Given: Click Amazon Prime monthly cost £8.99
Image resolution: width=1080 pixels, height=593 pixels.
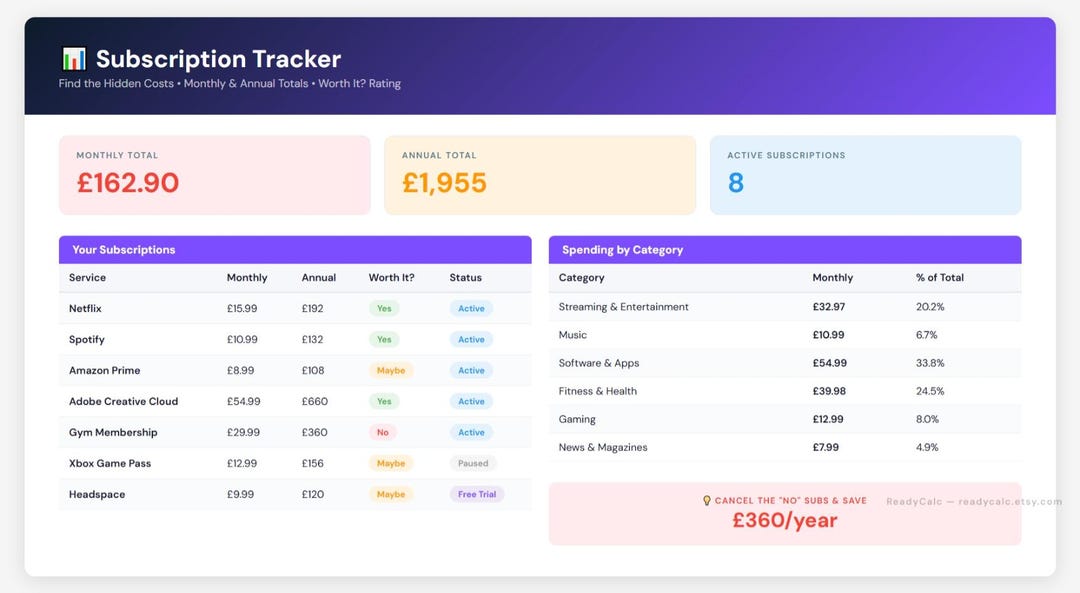Looking at the screenshot, I should point(240,371).
